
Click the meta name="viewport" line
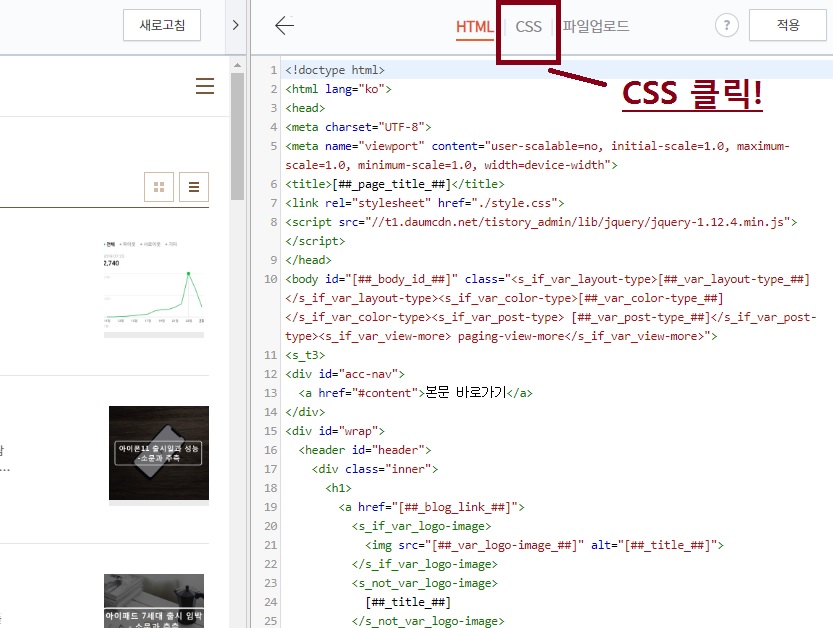[x=537, y=156]
